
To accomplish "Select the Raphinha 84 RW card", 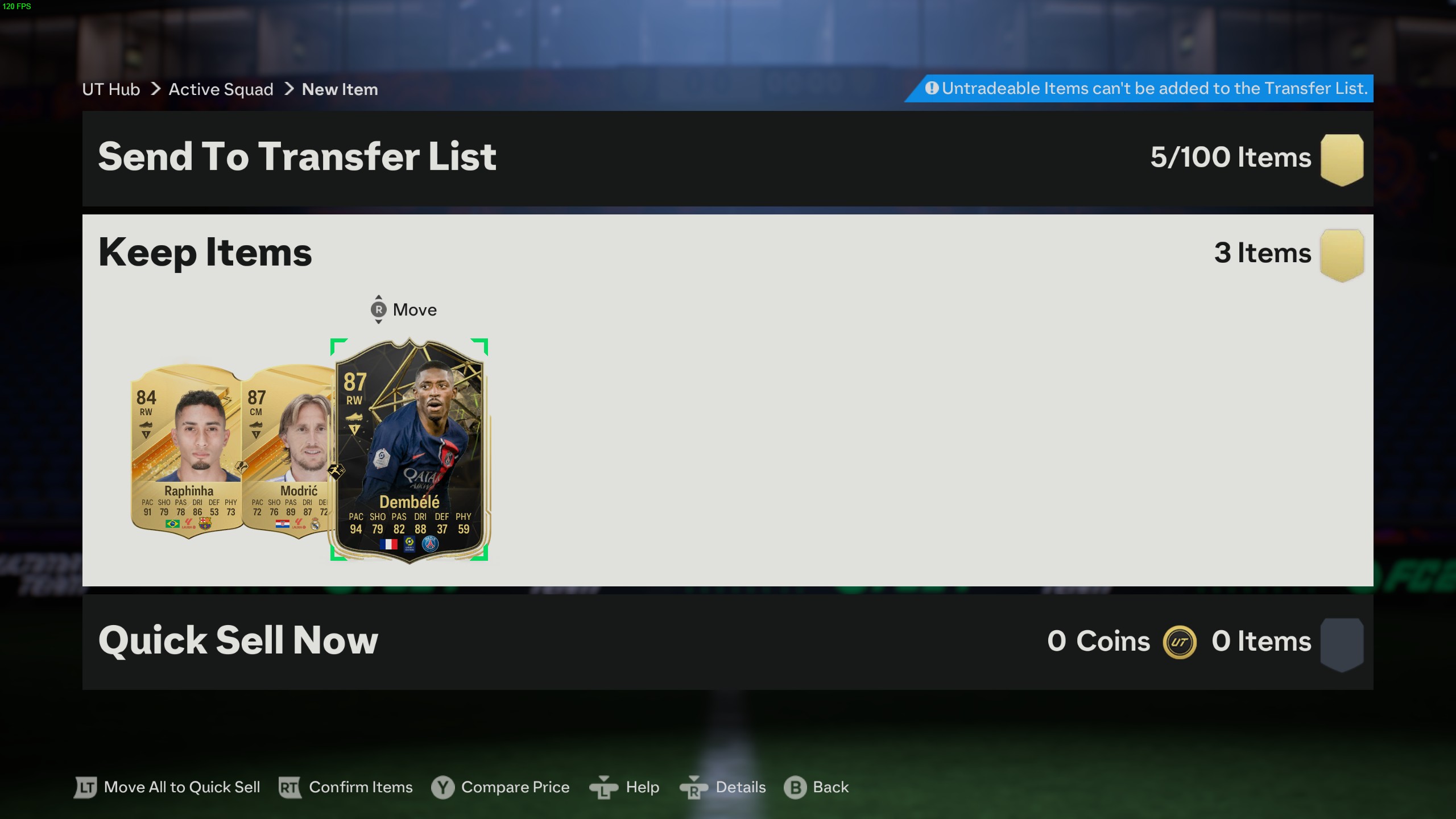I will click(187, 451).
